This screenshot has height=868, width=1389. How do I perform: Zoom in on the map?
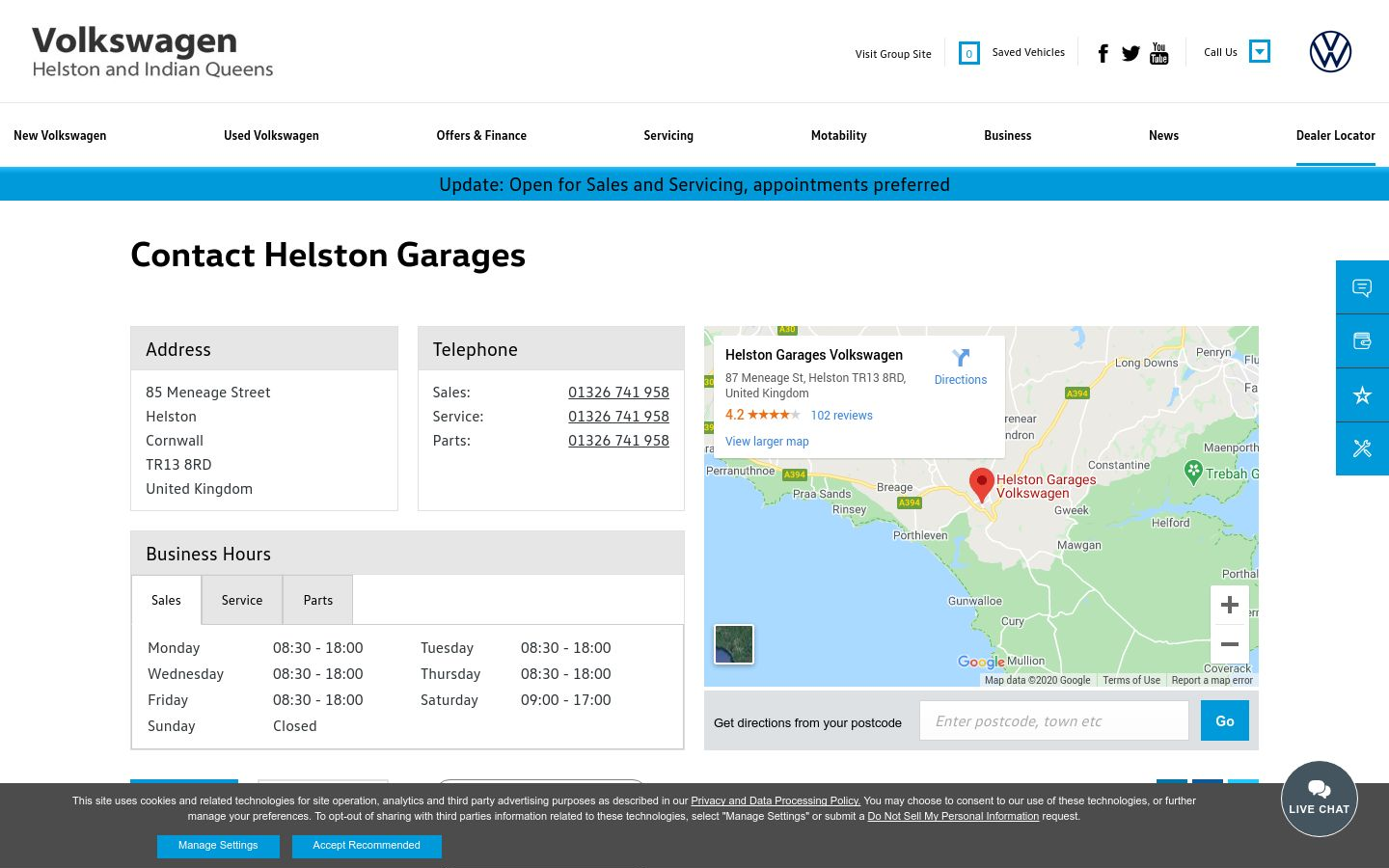(x=1230, y=605)
